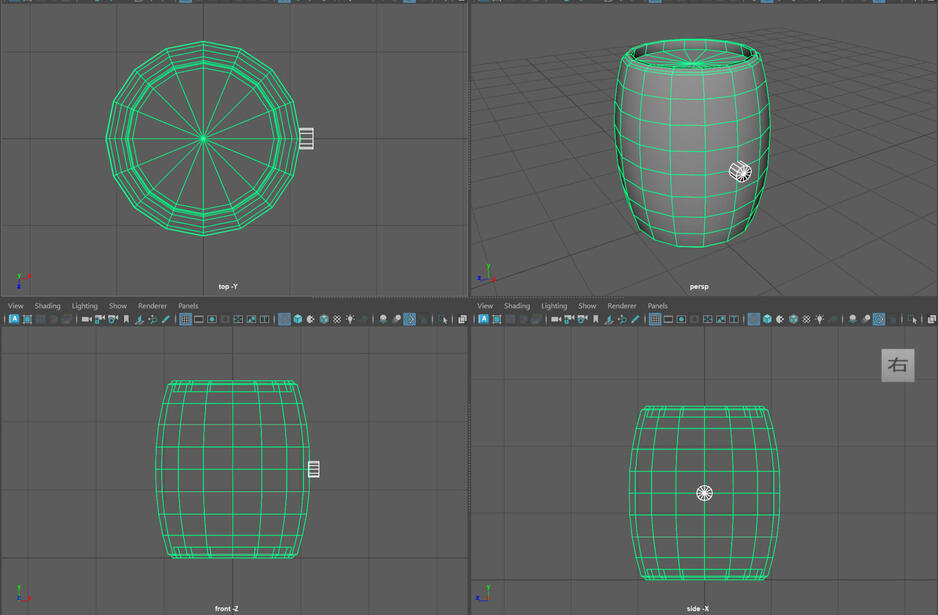
Task: Open the Renderer menu in the side viewport
Action: (x=621, y=306)
